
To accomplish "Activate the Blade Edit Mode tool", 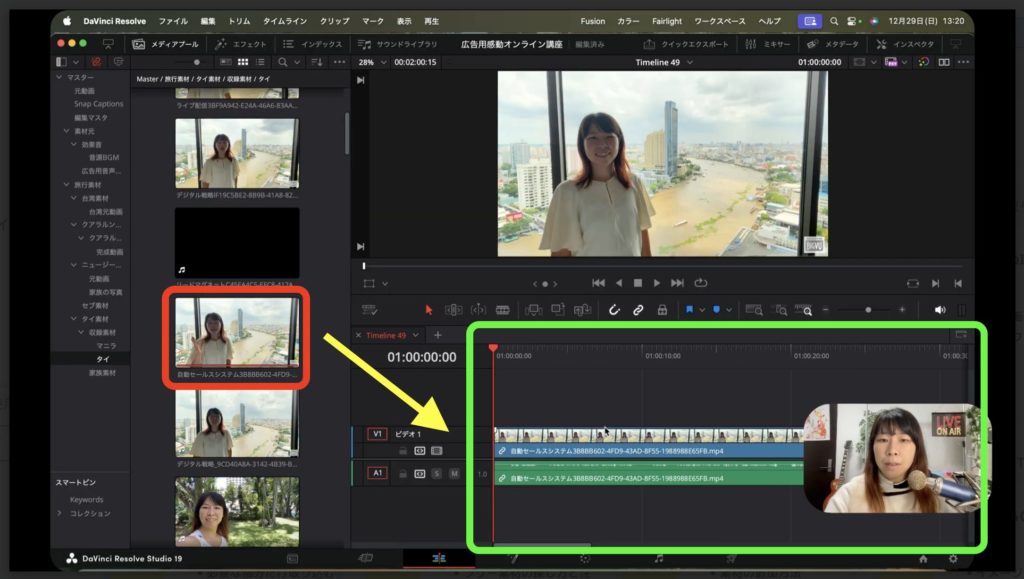I will (x=502, y=310).
